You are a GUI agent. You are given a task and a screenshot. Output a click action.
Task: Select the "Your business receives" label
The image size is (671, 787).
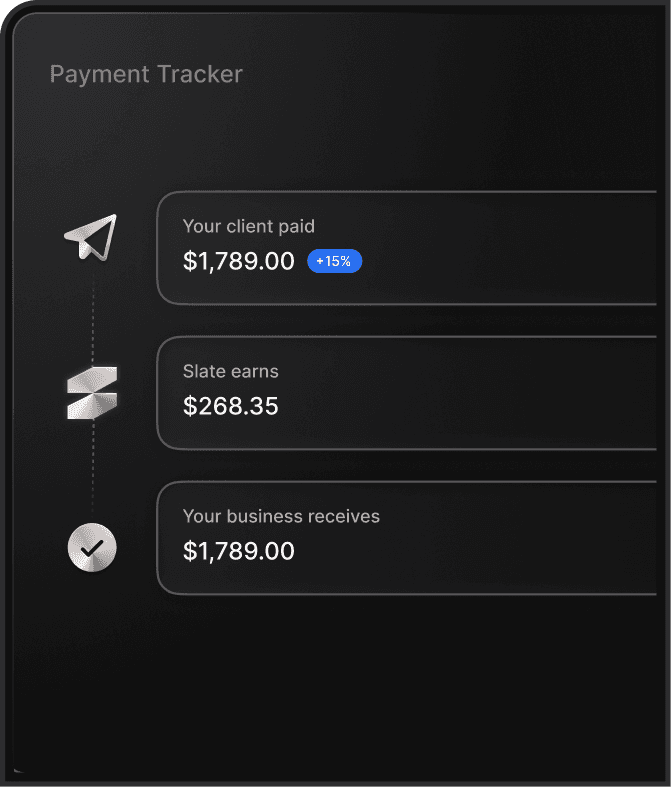coord(281,517)
